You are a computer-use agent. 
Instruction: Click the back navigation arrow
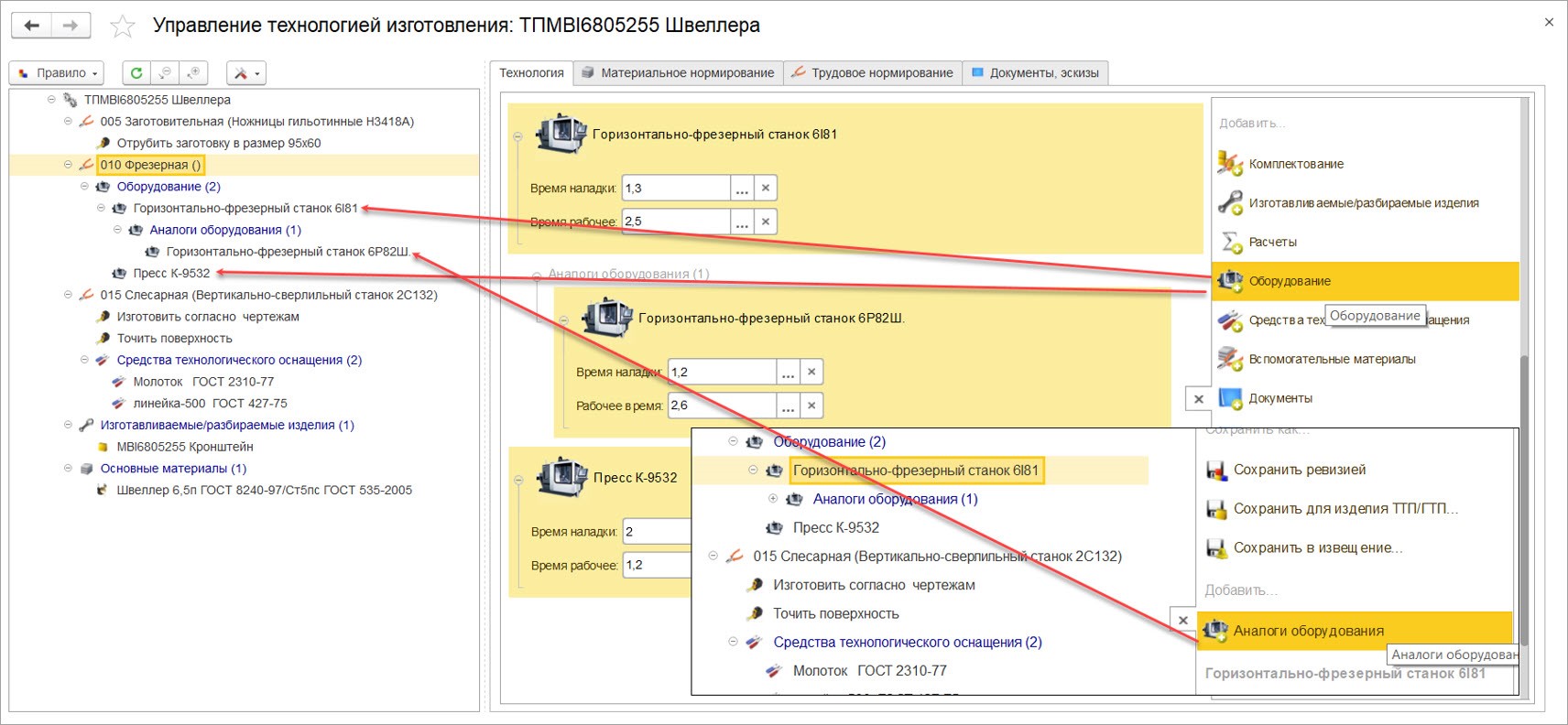32,26
